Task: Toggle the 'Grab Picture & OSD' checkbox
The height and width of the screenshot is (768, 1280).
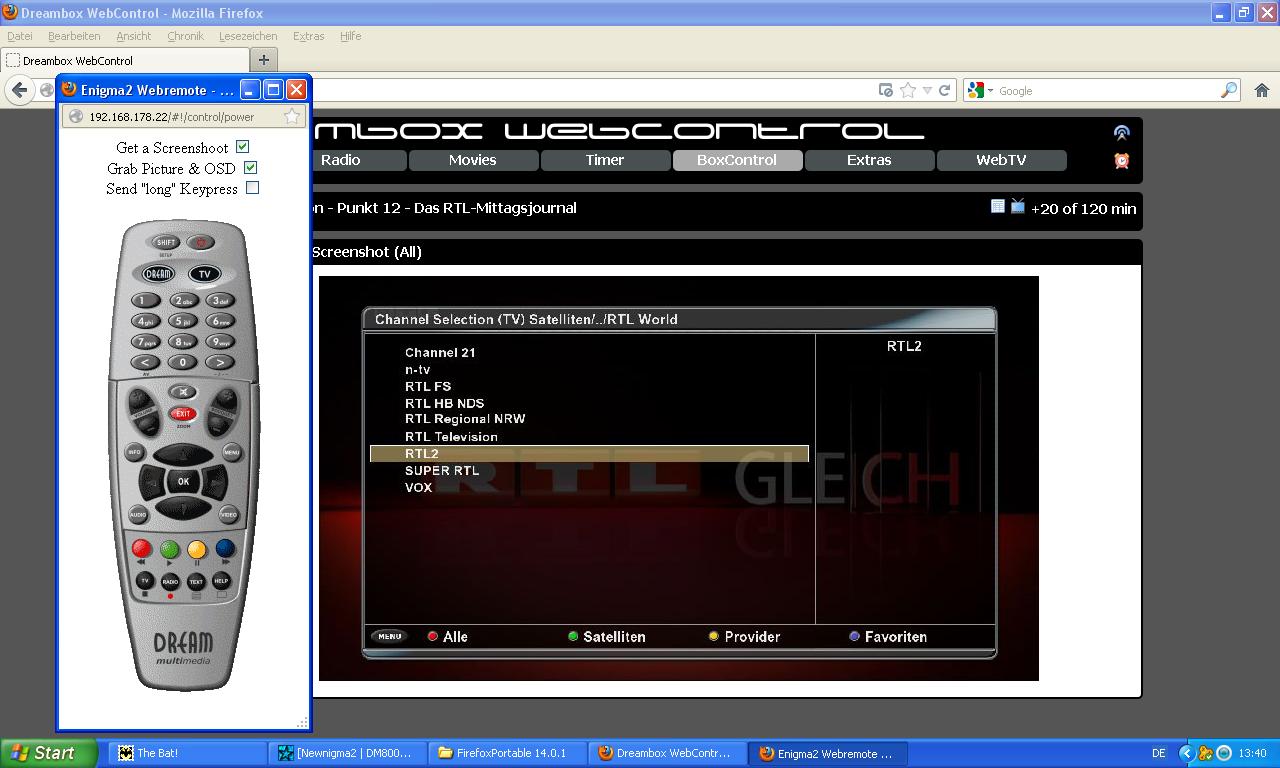Action: coord(250,168)
